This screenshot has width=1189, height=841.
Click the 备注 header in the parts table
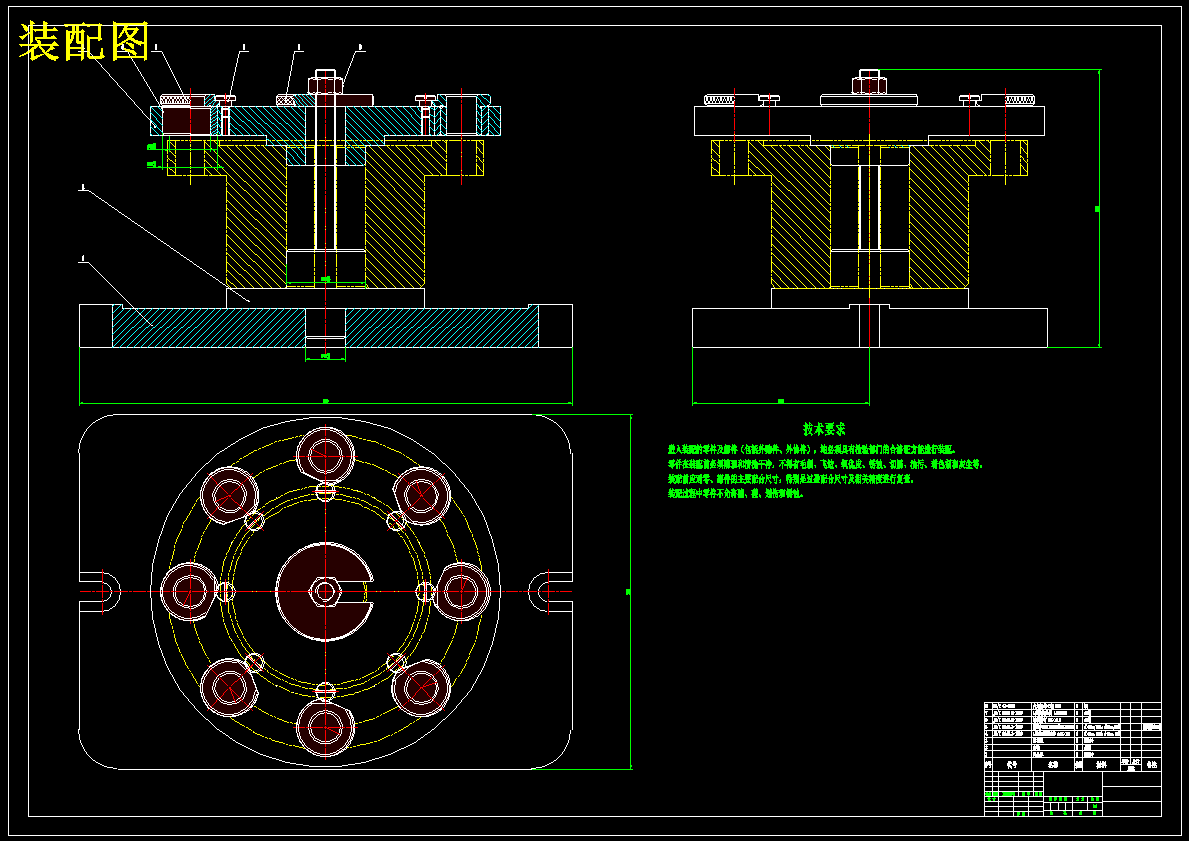pos(1153,766)
